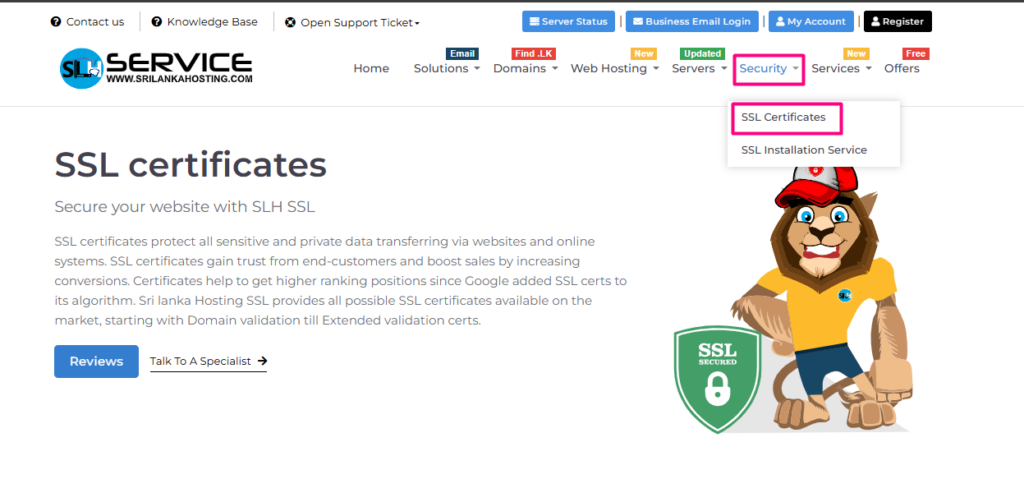Viewport: 1024px width, 479px height.
Task: Expand the Solutions menu
Action: click(446, 69)
